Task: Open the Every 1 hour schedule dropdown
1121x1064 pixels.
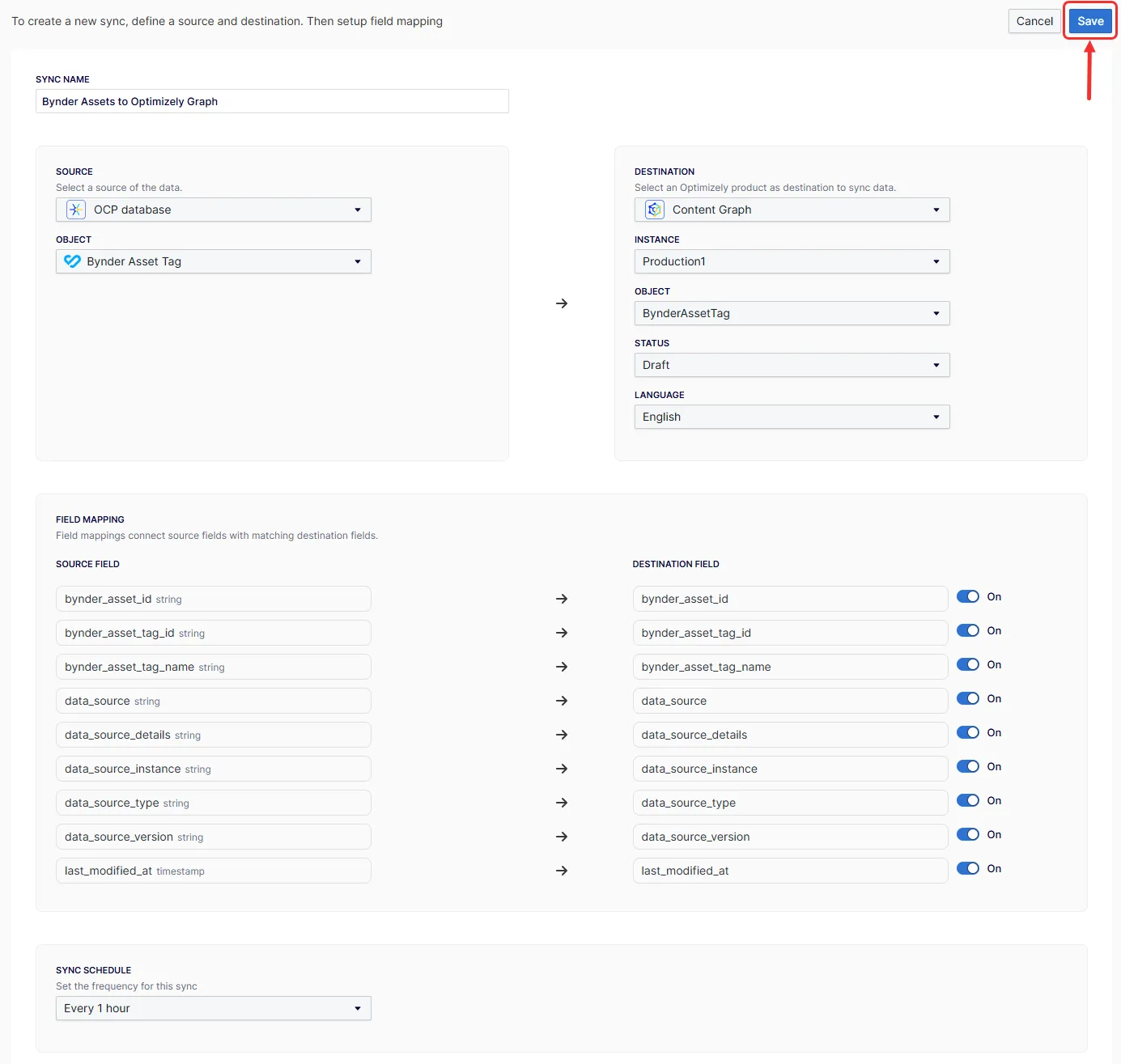Action: (214, 1008)
